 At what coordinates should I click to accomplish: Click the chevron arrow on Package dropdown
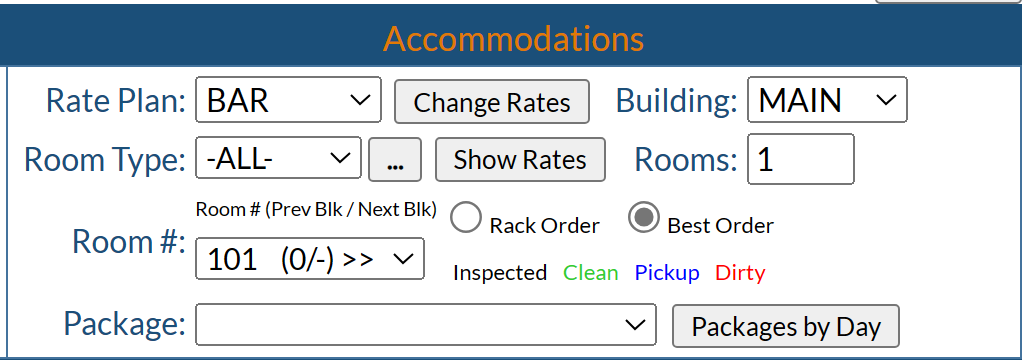(x=635, y=324)
